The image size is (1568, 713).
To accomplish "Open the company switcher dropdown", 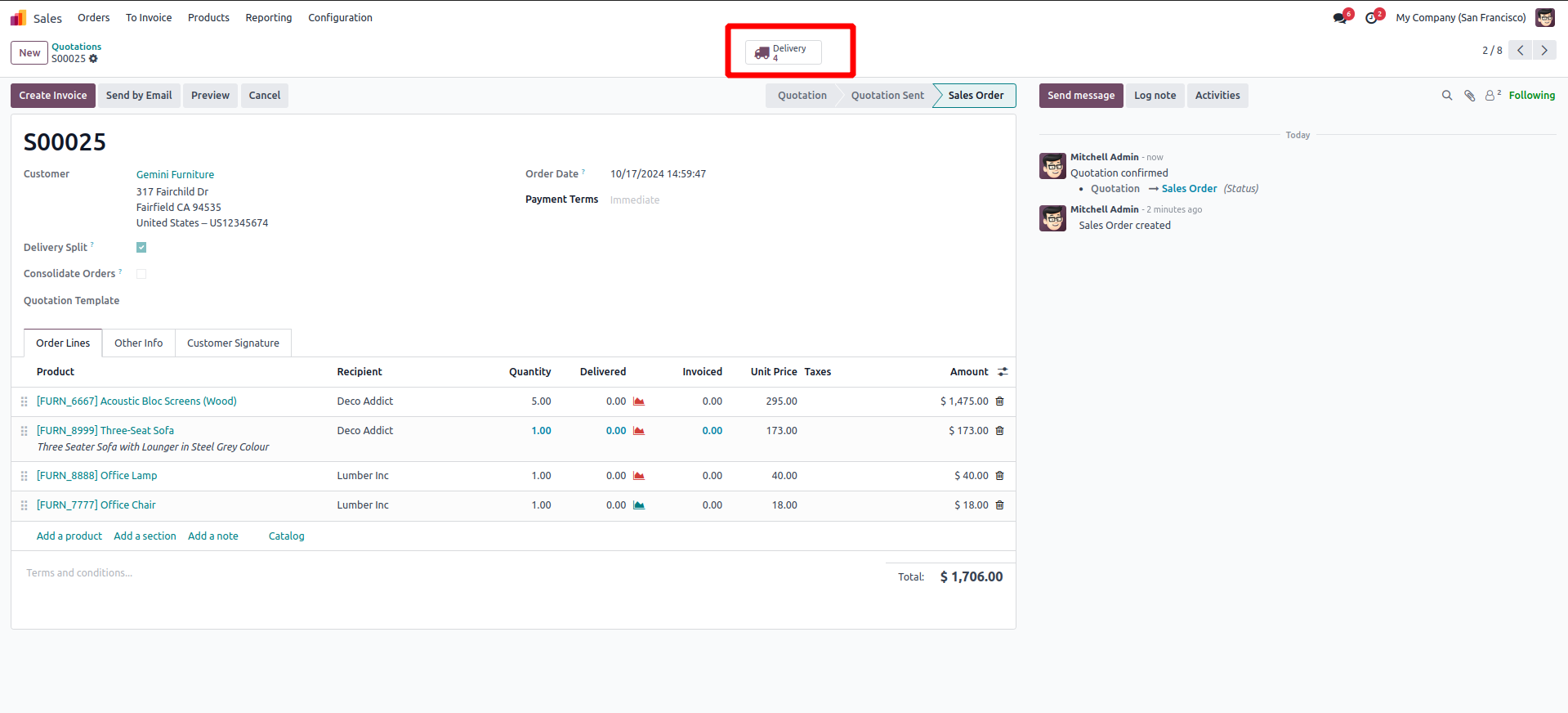I will pos(1460,18).
